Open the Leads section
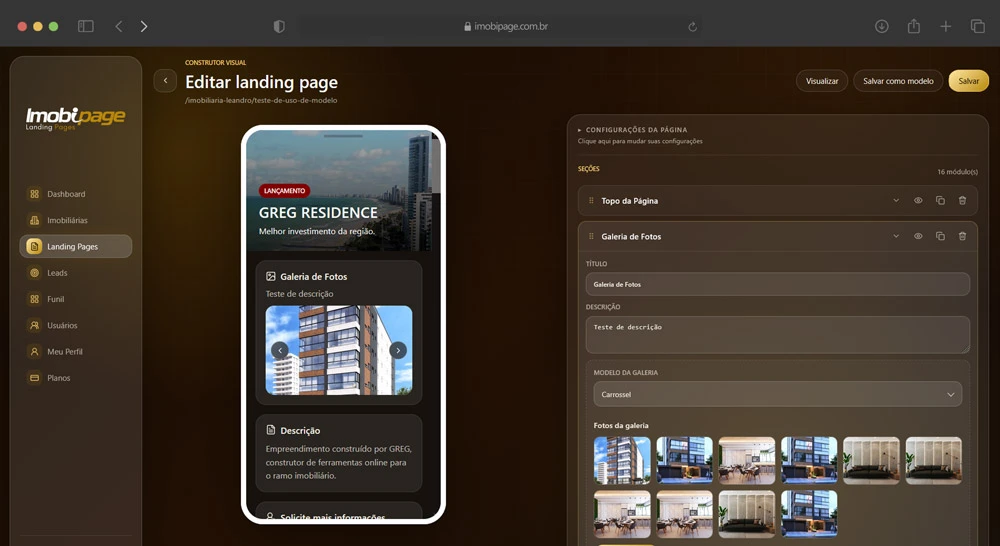The width and height of the screenshot is (1000, 546). pos(75,272)
